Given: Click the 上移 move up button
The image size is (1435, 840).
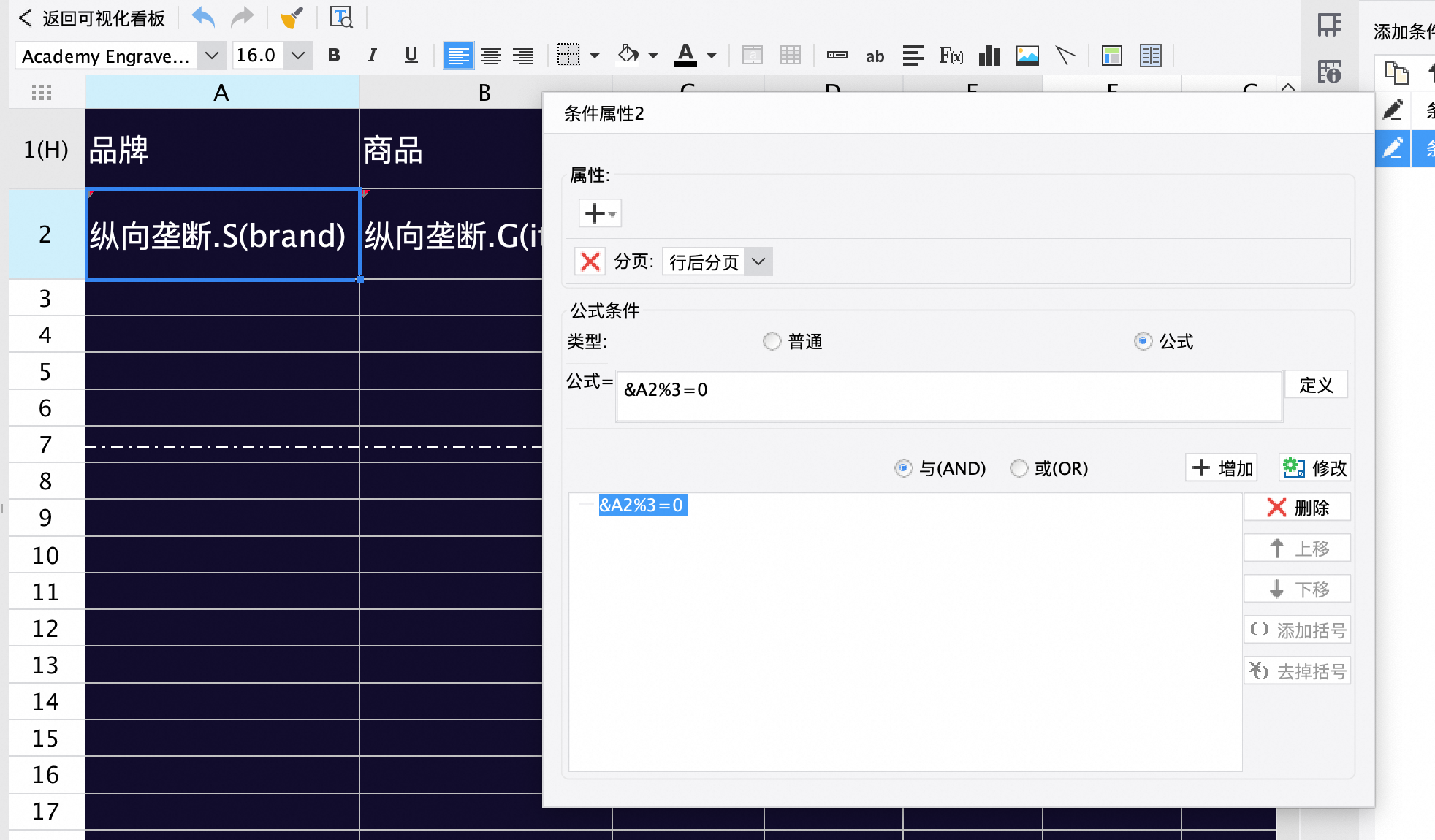Looking at the screenshot, I should pos(1297,548).
